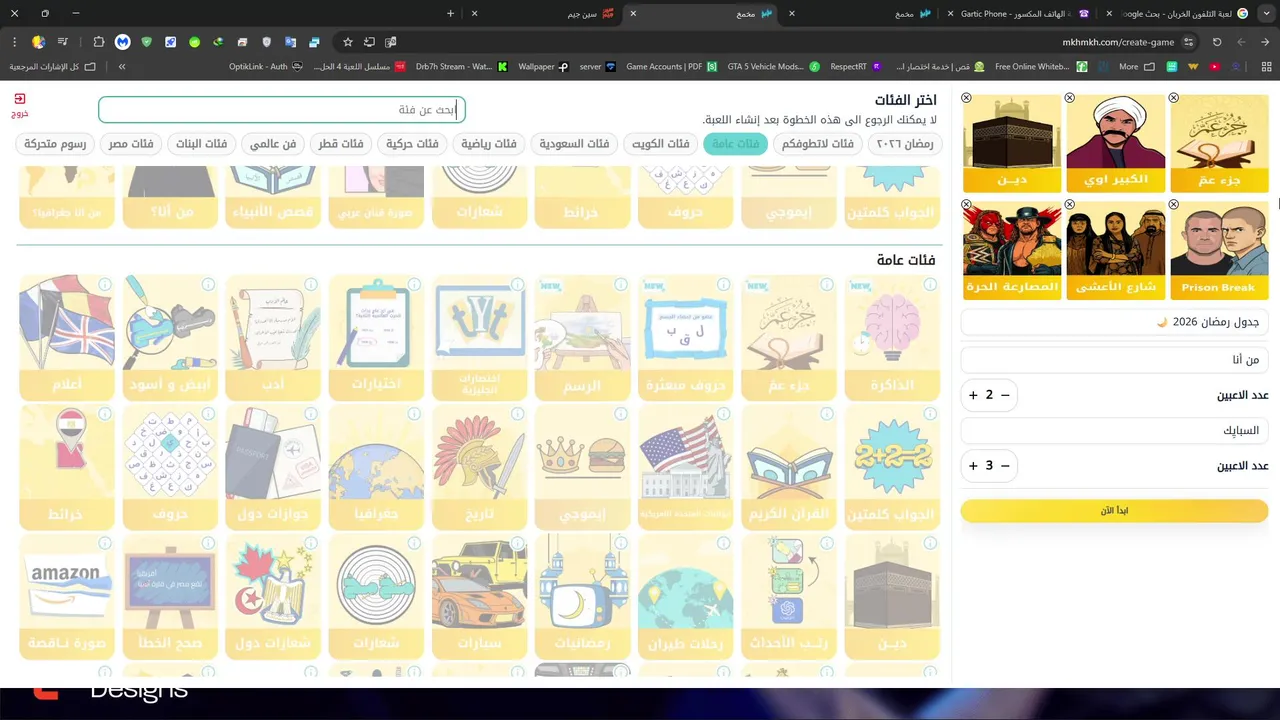This screenshot has height=720, width=1280.
Task: Increase player count for السبايك team
Action: [973, 466]
